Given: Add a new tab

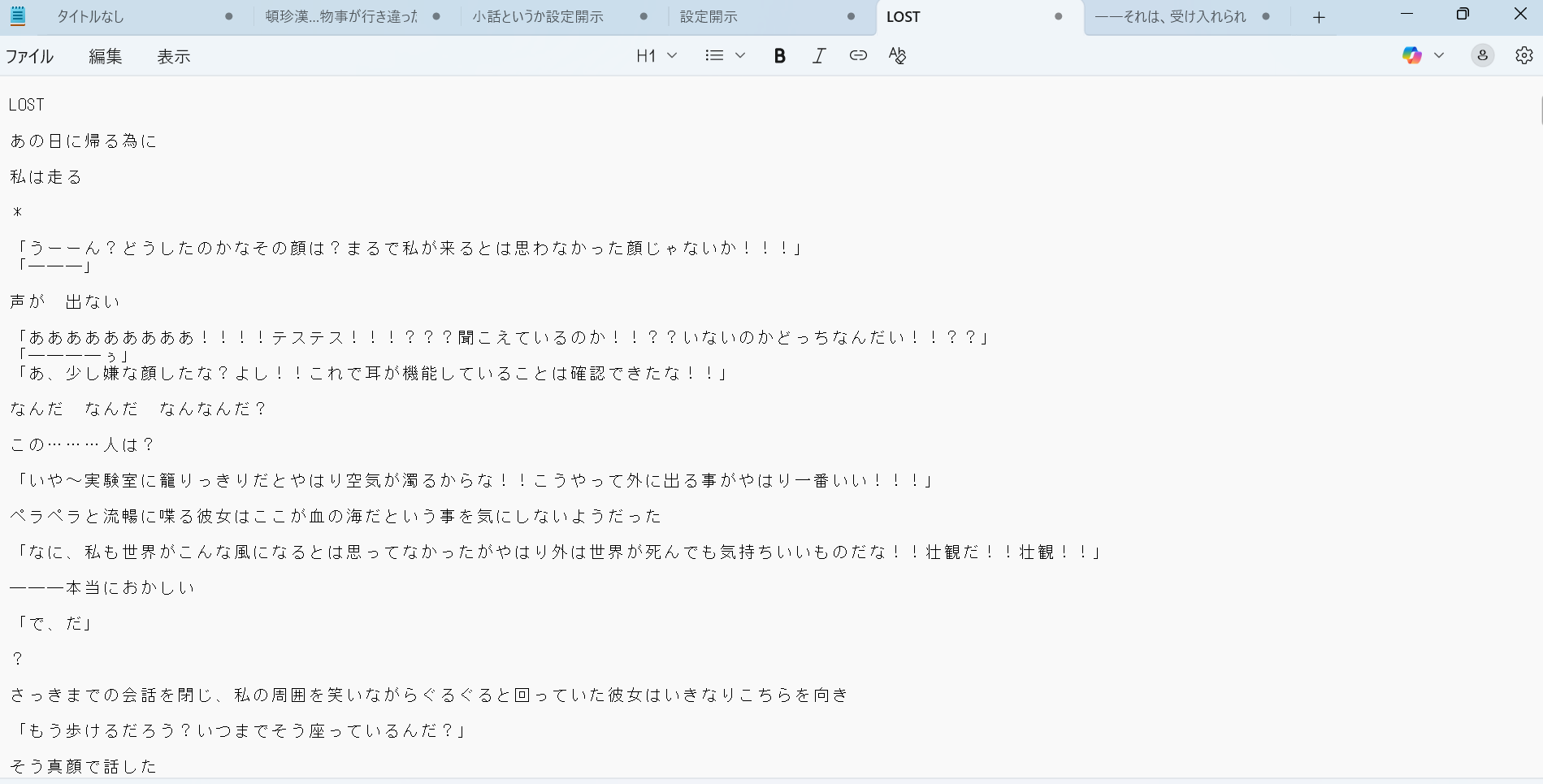Looking at the screenshot, I should 1319,17.
